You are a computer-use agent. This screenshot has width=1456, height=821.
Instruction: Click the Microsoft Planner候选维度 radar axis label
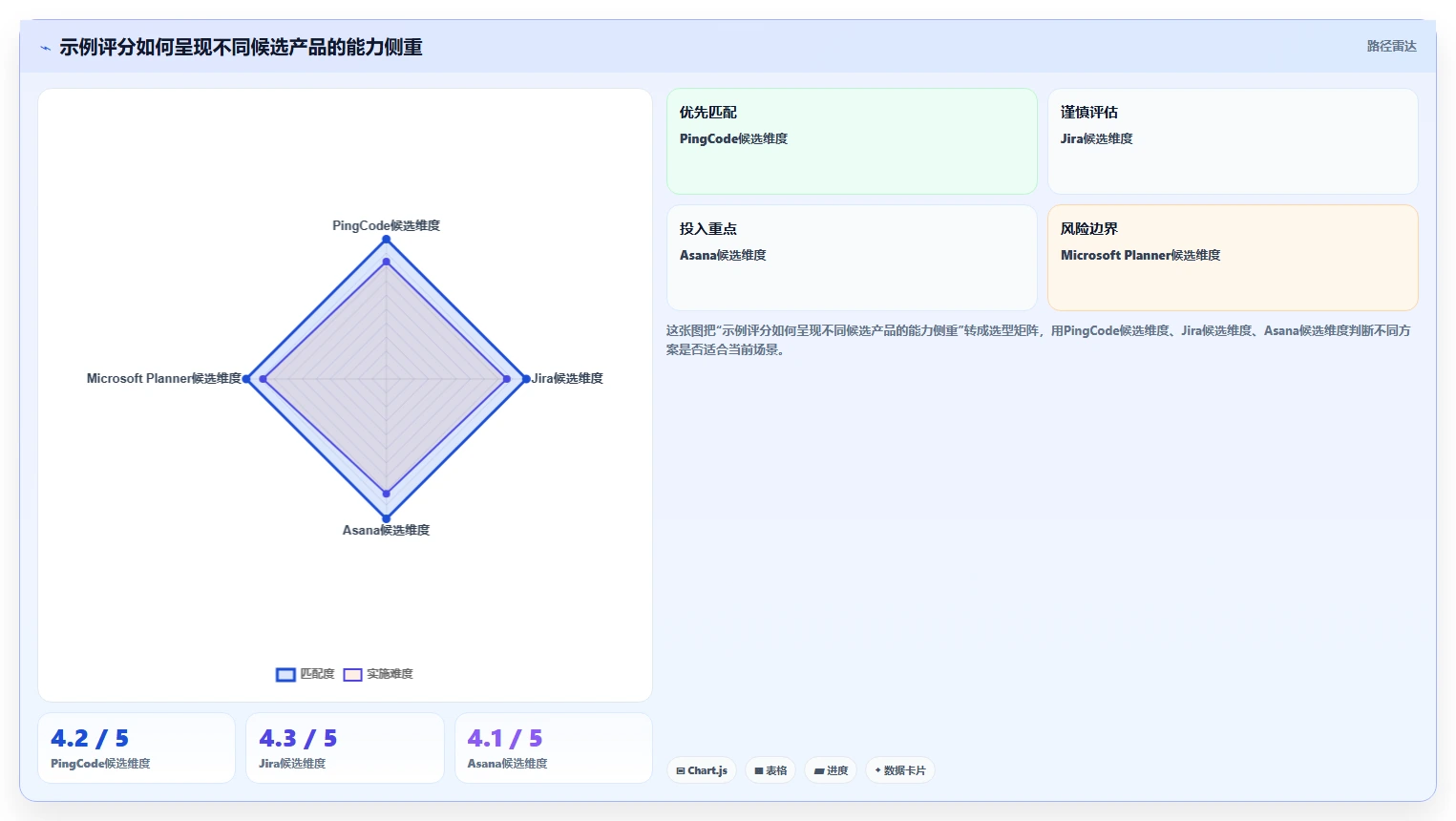(164, 378)
